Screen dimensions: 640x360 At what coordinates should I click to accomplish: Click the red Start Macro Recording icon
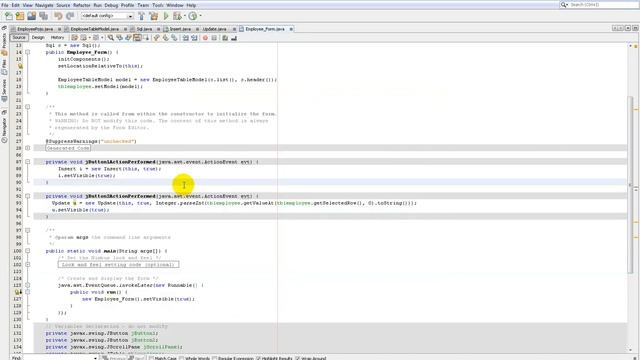point(205,38)
